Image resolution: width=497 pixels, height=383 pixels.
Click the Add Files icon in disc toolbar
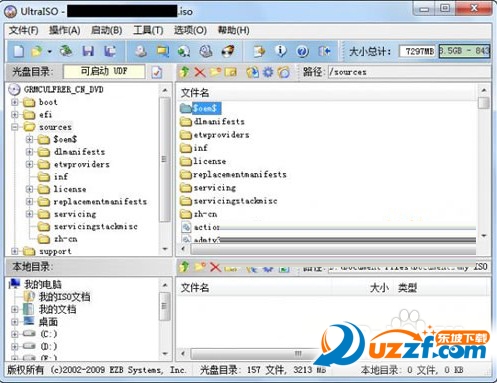[x=252, y=72]
